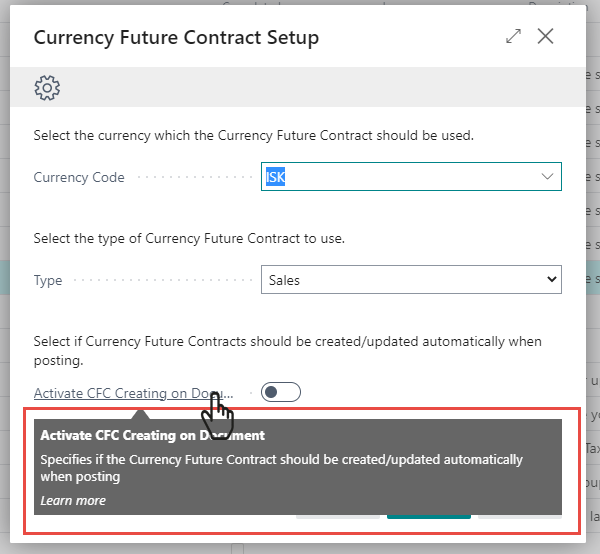Click the dotted leader beside Type label

click(x=160, y=281)
